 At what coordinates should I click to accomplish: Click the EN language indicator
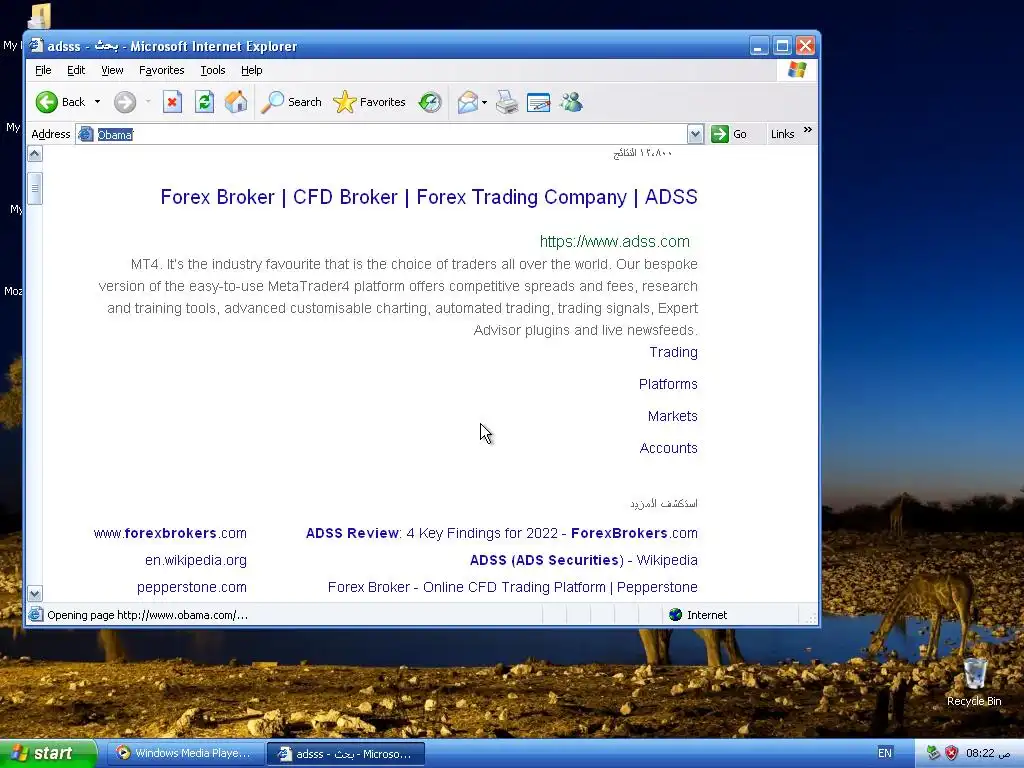click(x=884, y=753)
